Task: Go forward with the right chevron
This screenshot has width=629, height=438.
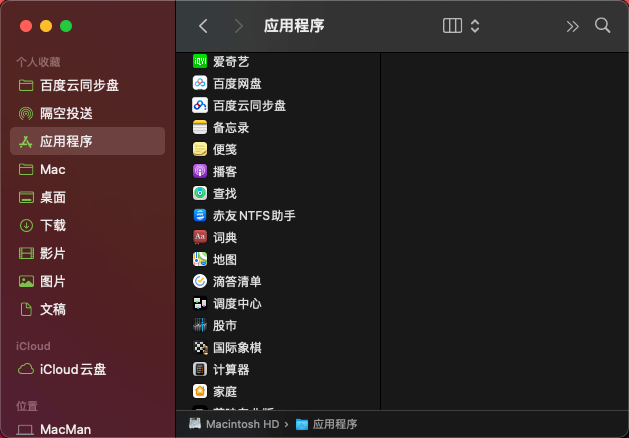Action: point(239,26)
